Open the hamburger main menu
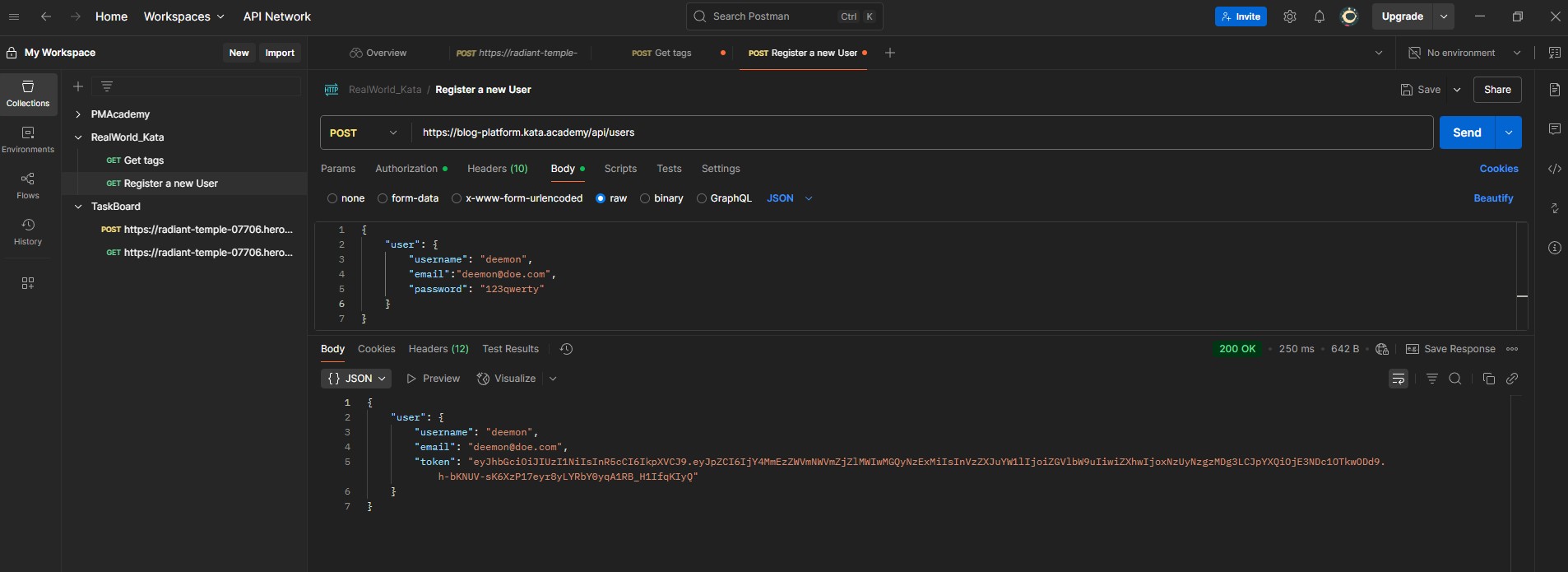Screen dimensions: 1568x572 (x=14, y=16)
